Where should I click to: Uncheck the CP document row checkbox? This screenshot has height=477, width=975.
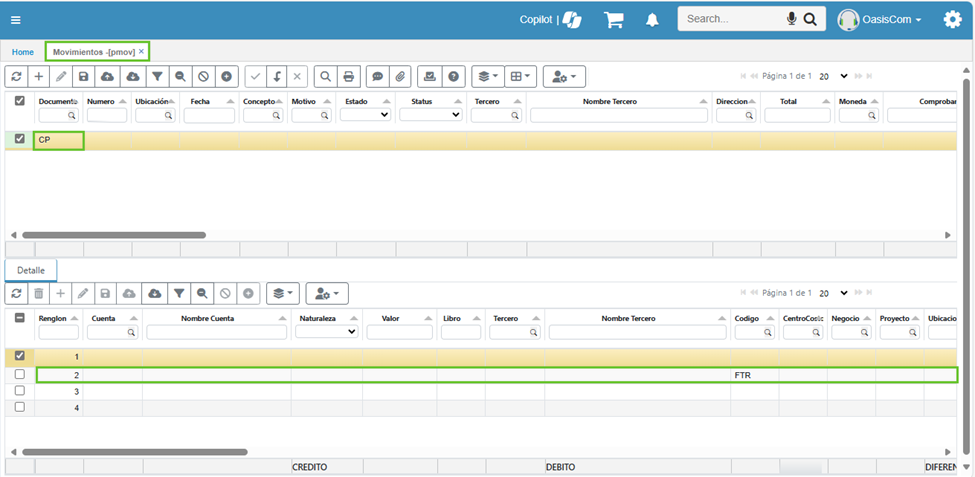point(20,140)
